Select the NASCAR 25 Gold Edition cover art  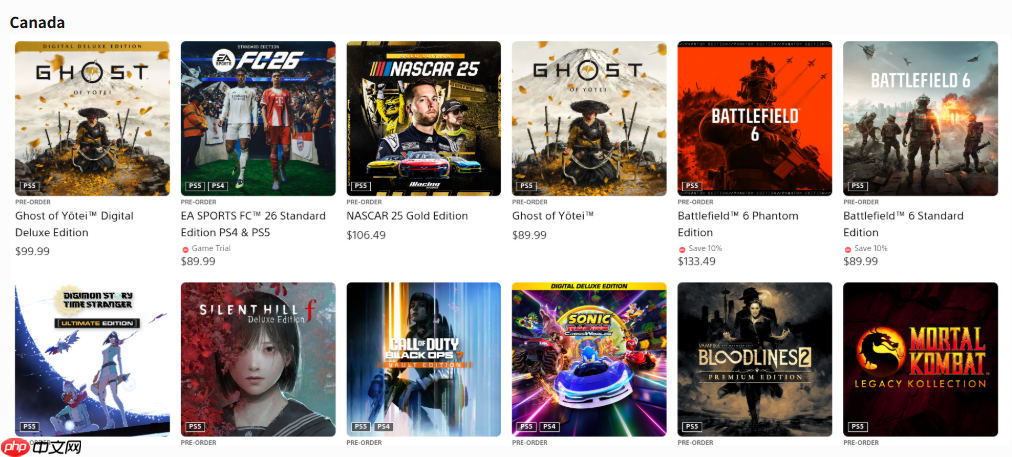coord(423,119)
